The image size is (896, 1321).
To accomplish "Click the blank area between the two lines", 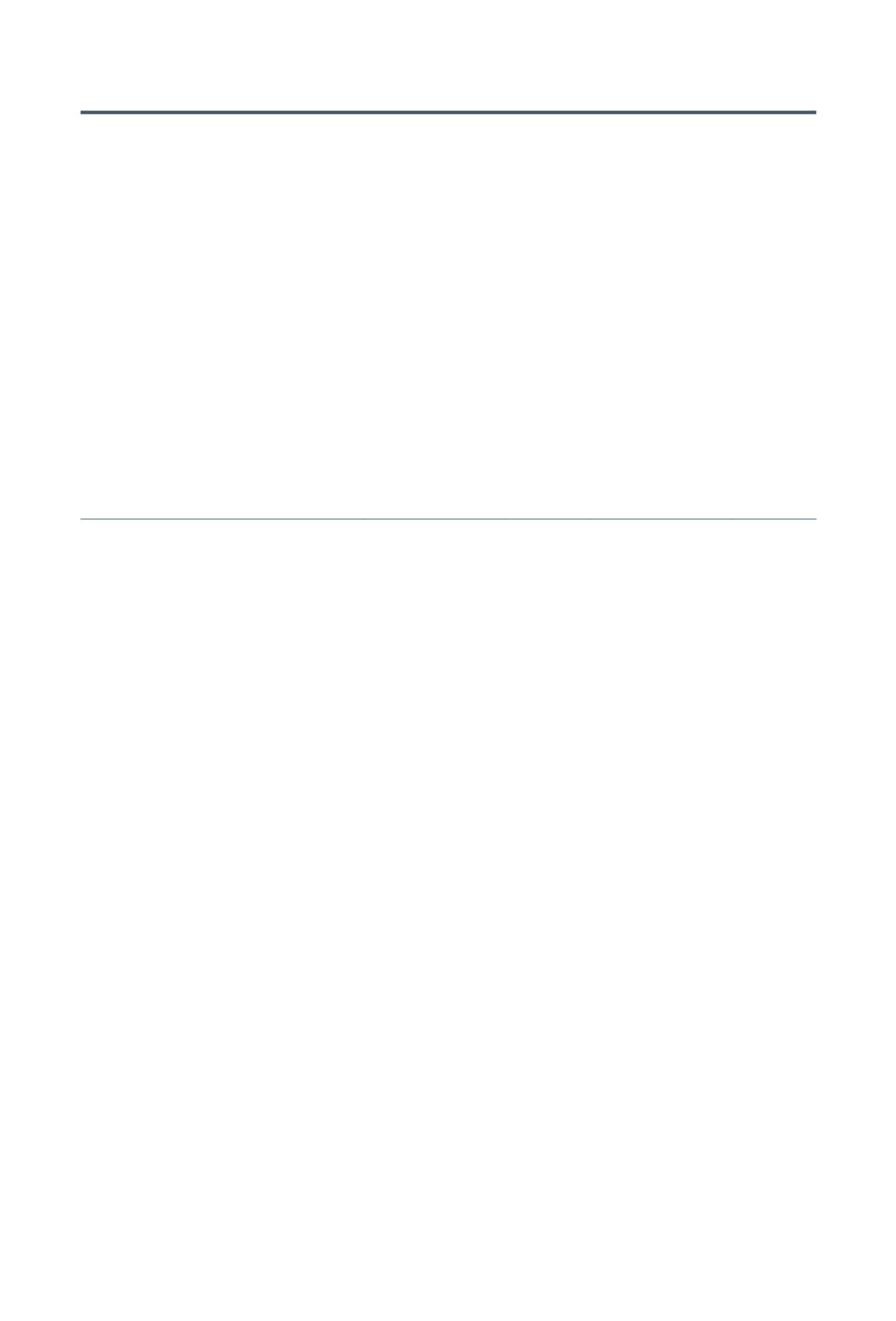I will tap(448, 316).
